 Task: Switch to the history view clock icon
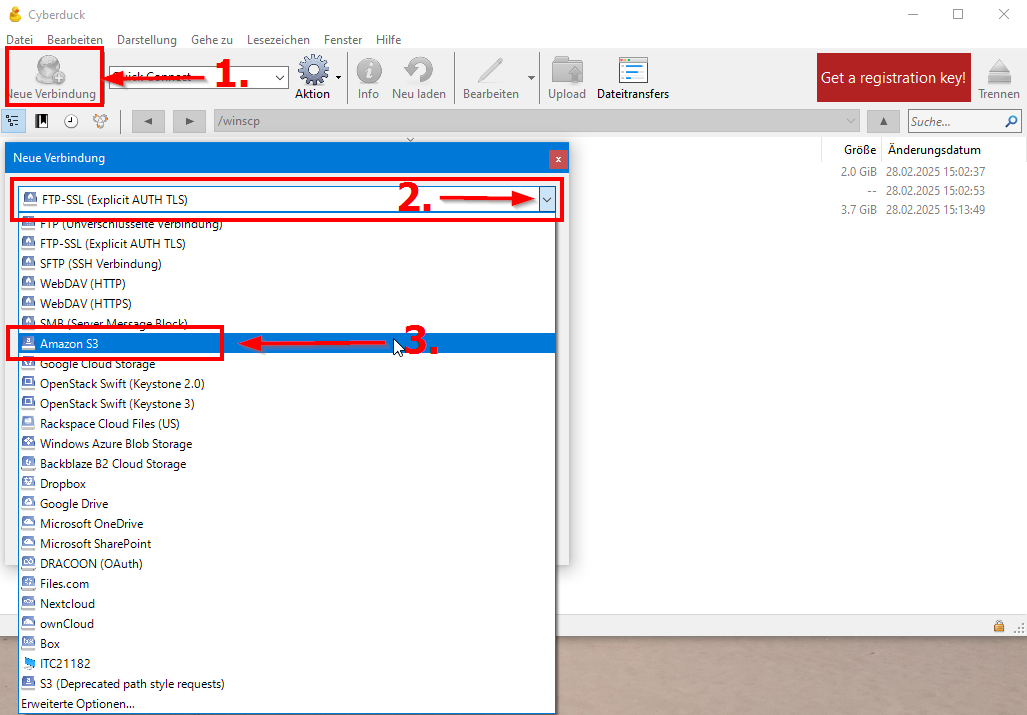71,121
